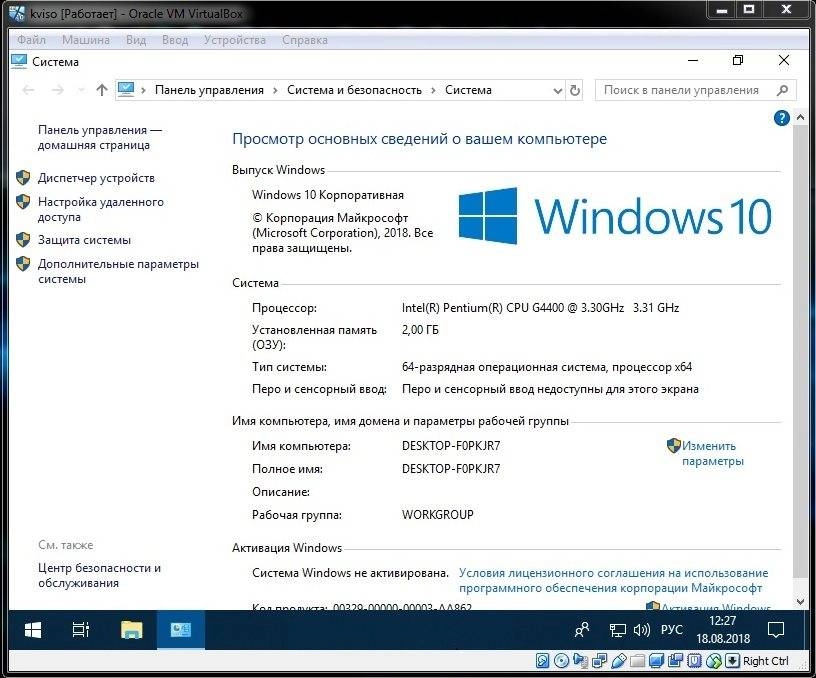
Task: Open the Windows Start menu
Action: [33, 630]
